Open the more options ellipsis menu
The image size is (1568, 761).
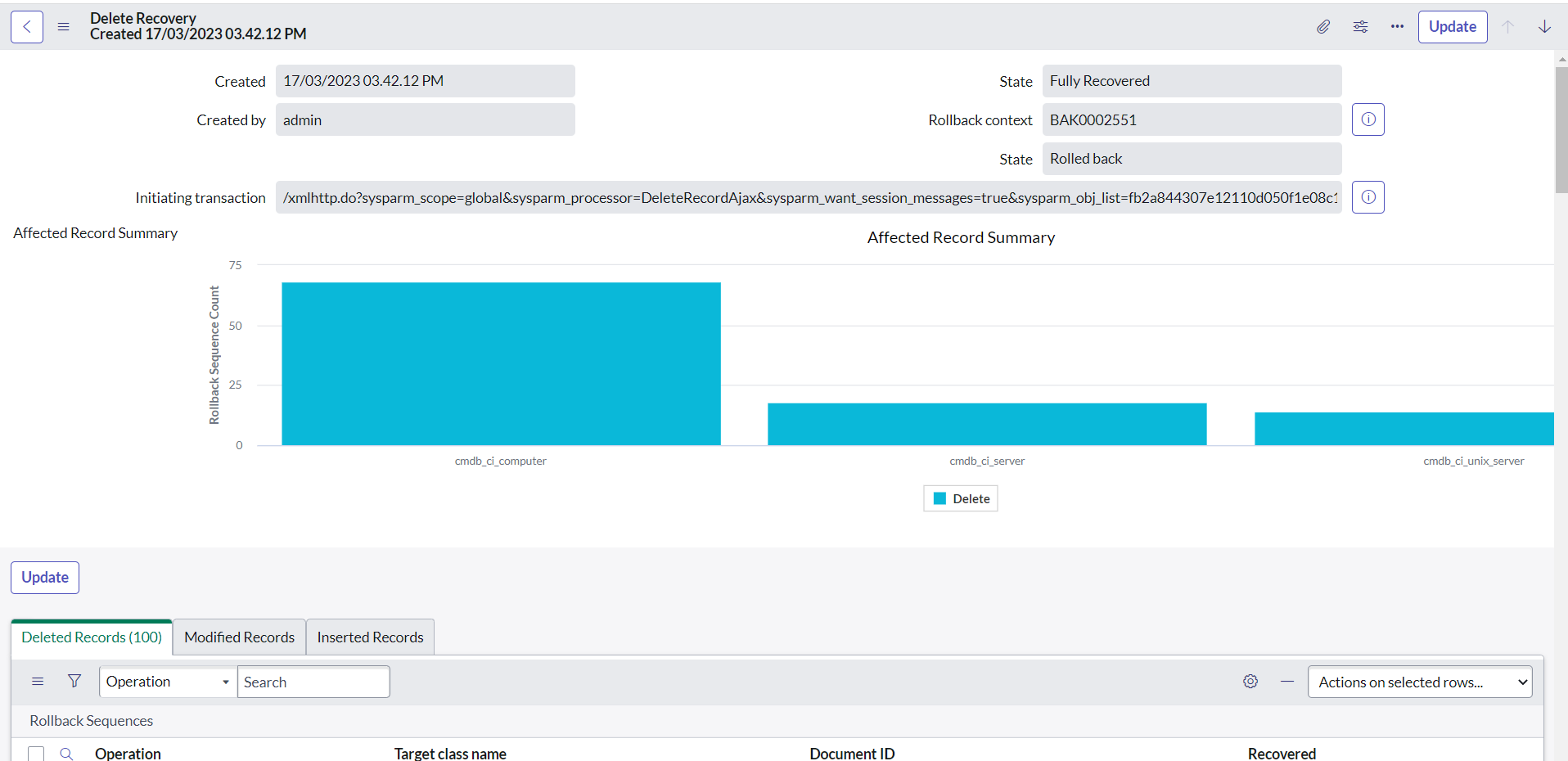1397,27
